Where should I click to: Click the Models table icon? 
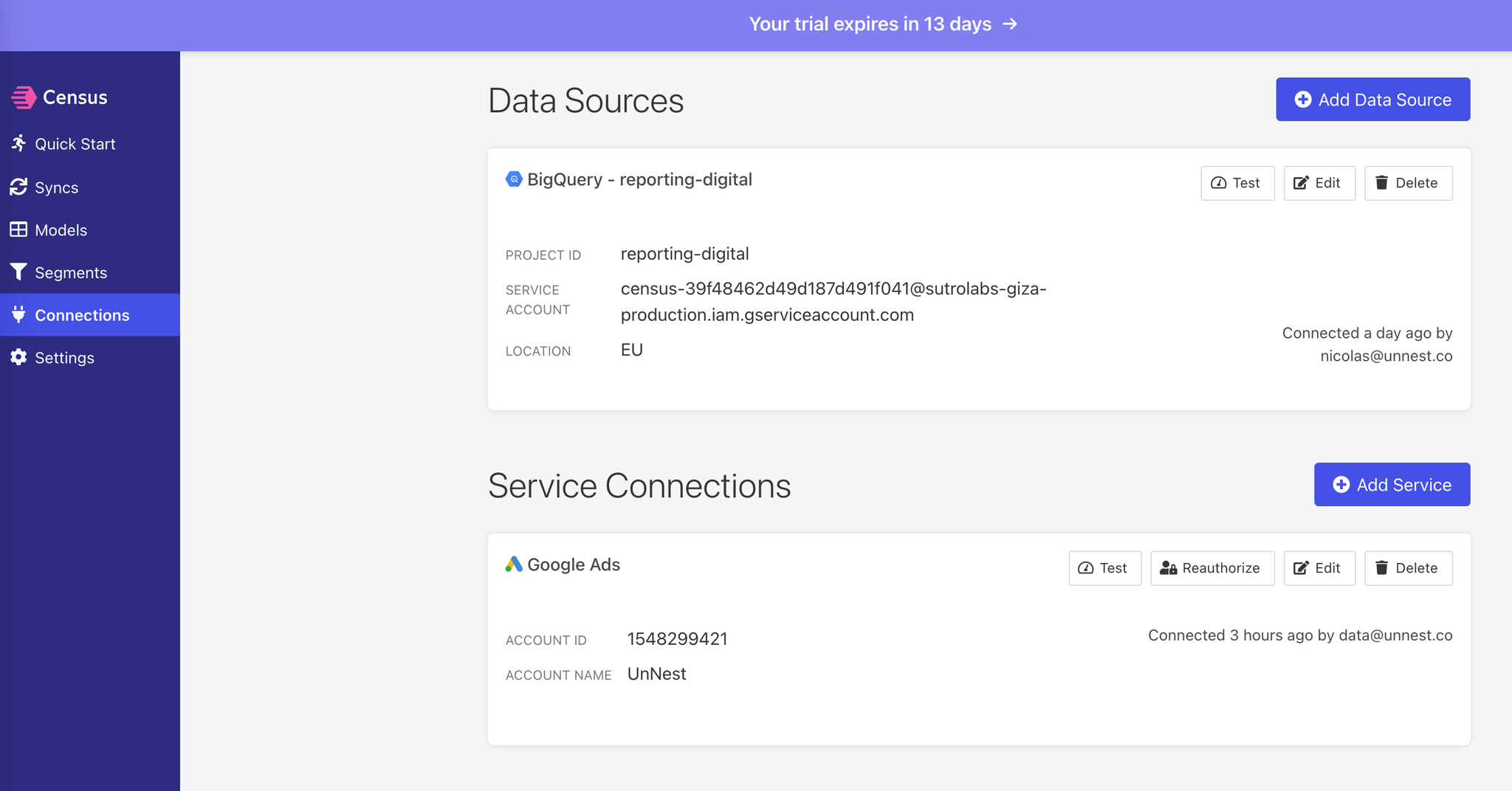[18, 229]
